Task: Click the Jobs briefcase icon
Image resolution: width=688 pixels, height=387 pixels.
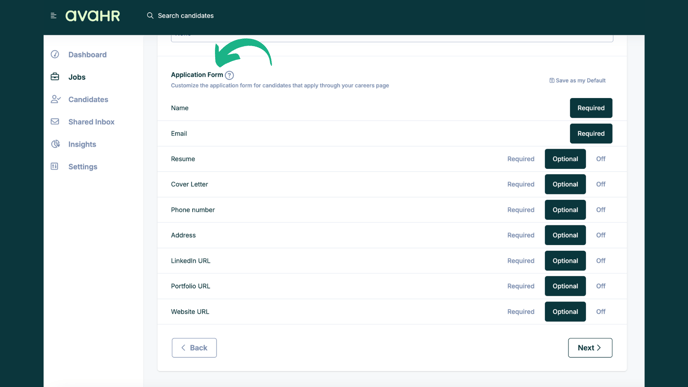Action: [x=55, y=77]
